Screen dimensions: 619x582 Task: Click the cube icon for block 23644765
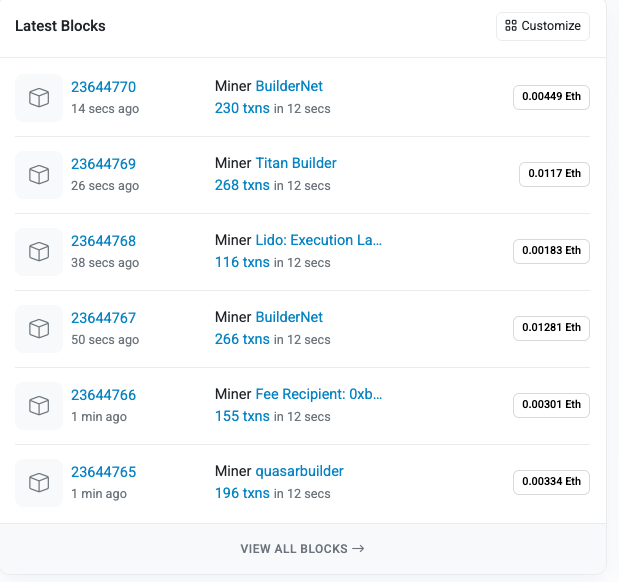39,482
